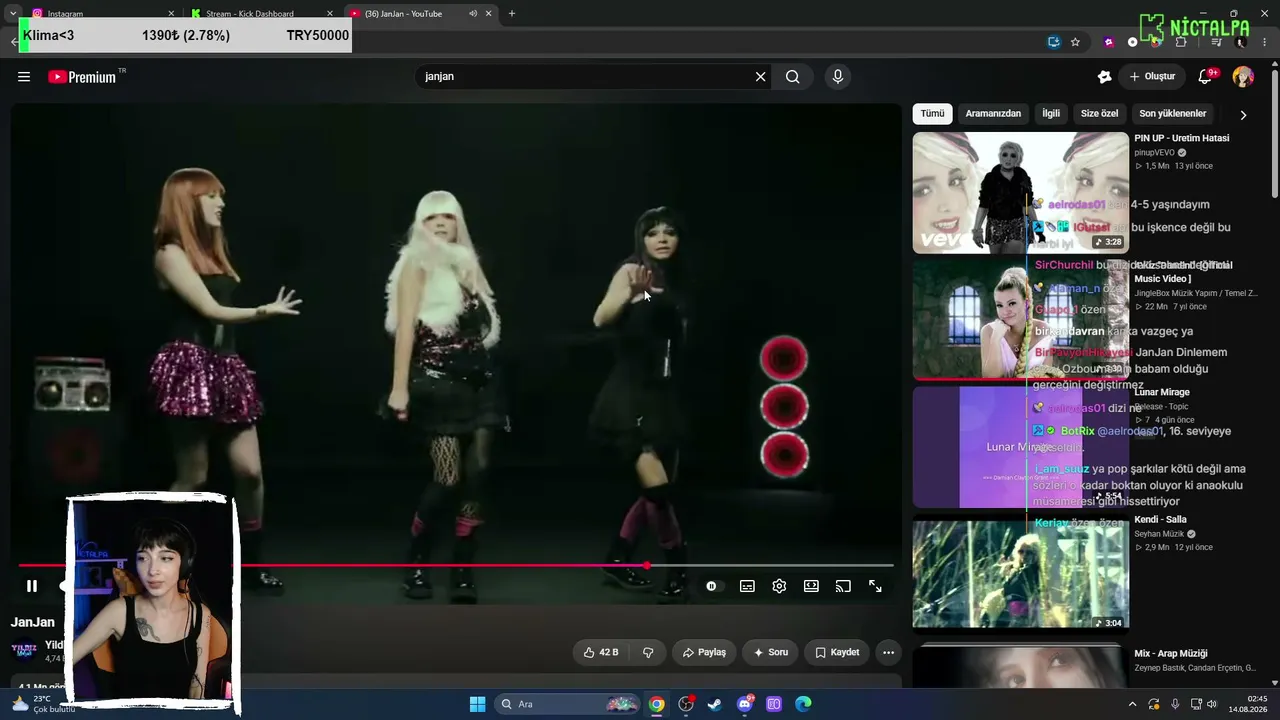Image resolution: width=1280 pixels, height=720 pixels.
Task: Open the 'Mix - Arap Müziği' title link
Action: (x=1171, y=654)
